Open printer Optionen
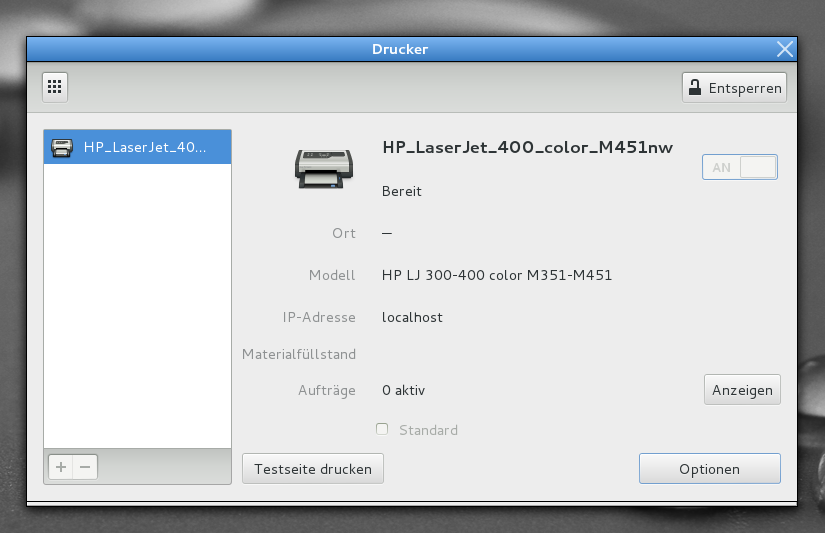This screenshot has height=533, width=825. [709, 469]
